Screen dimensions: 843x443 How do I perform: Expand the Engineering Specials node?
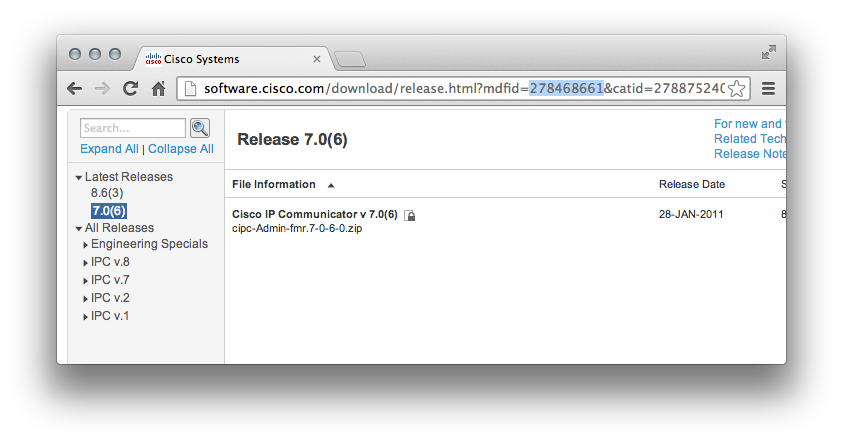84,245
